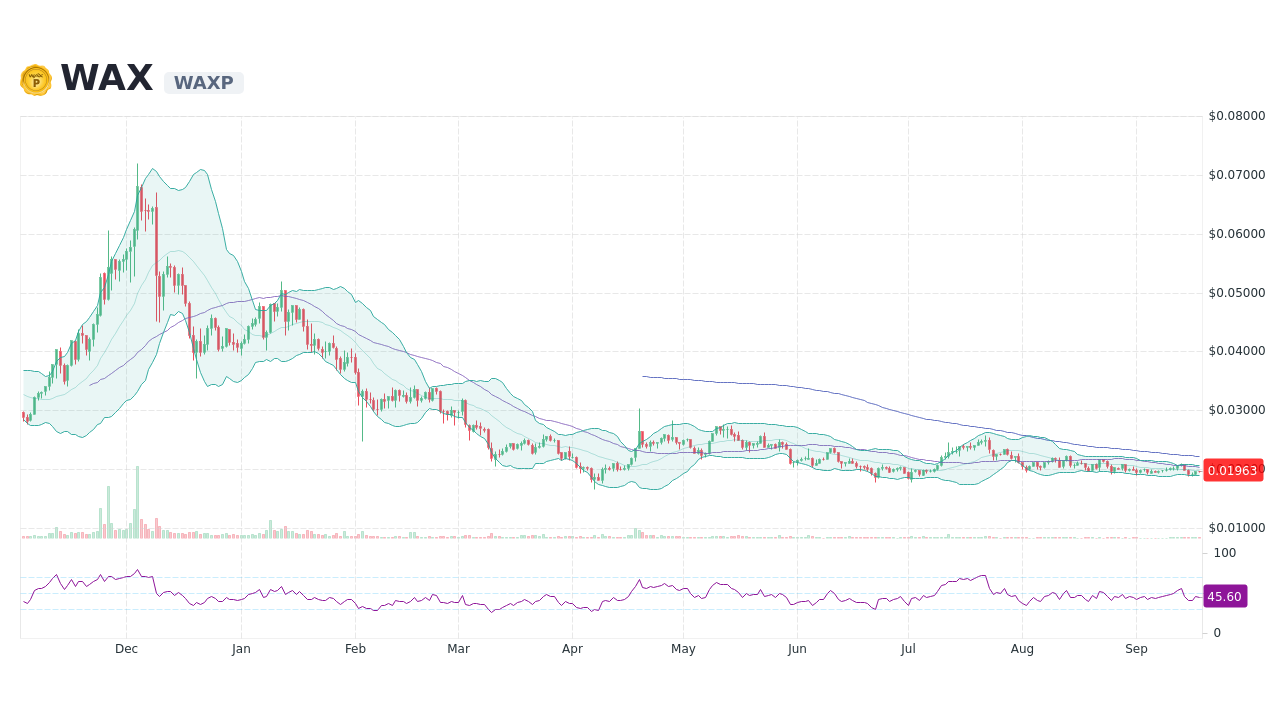Viewport: 1280px width, 720px height.
Task: Click the WAX title heading
Action: point(105,78)
